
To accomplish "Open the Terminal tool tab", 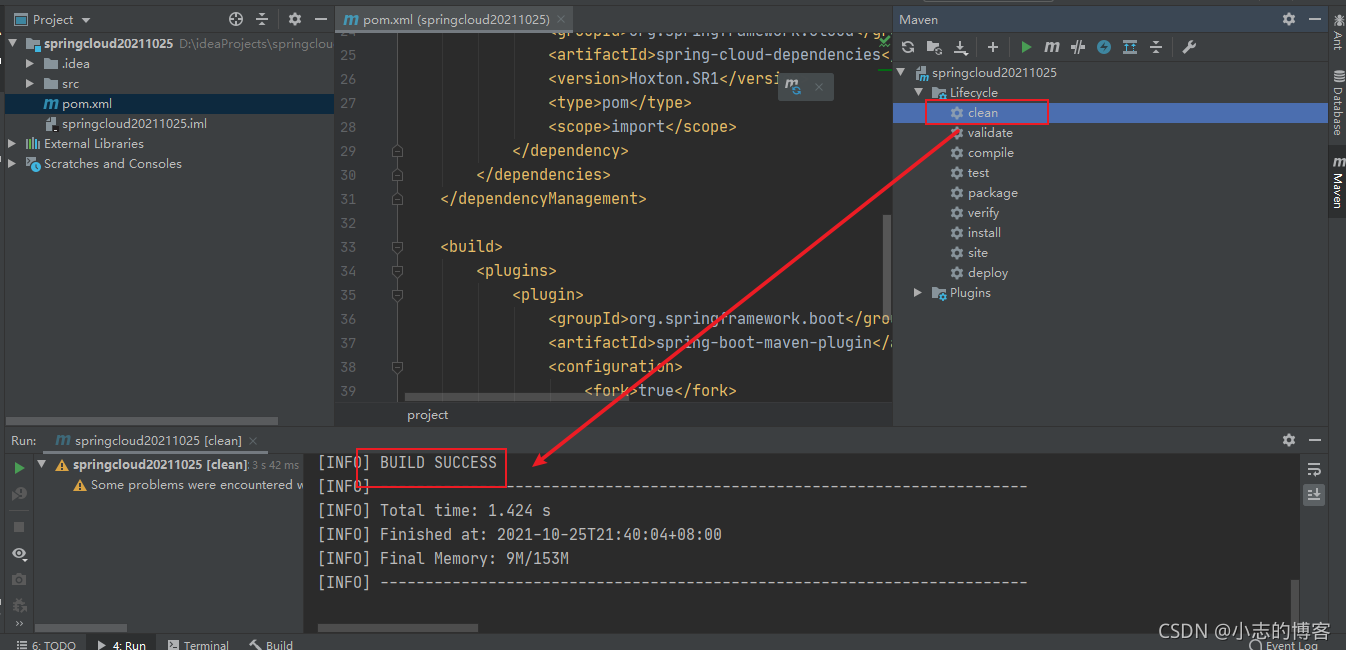I will (198, 644).
